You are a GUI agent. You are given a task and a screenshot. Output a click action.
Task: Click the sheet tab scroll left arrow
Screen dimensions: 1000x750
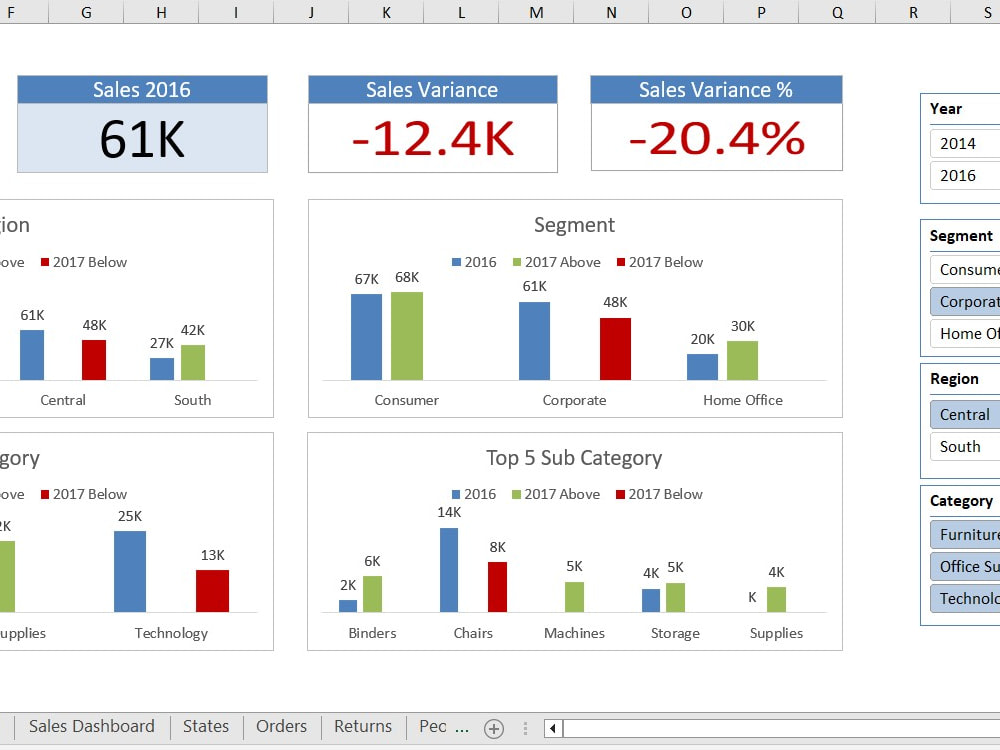[553, 728]
